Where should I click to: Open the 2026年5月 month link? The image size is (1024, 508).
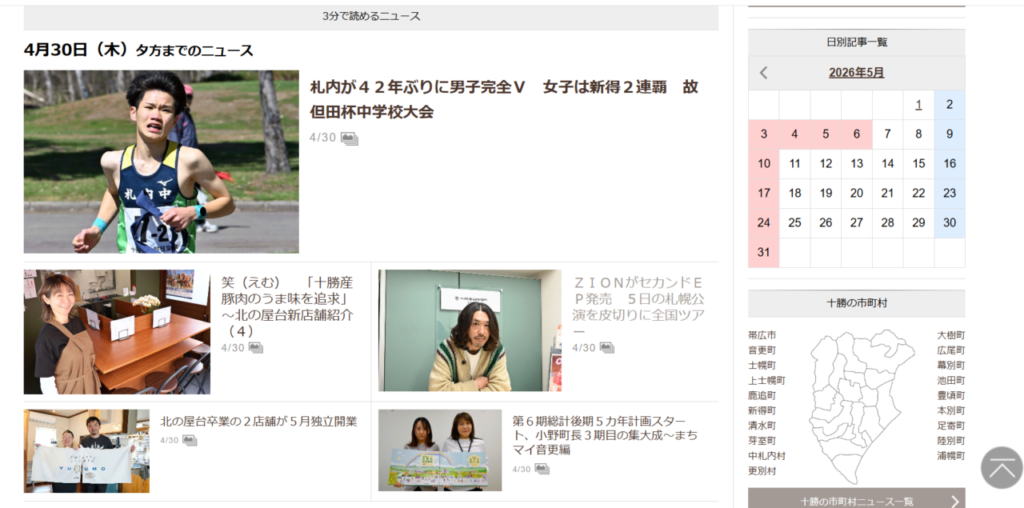coord(856,73)
